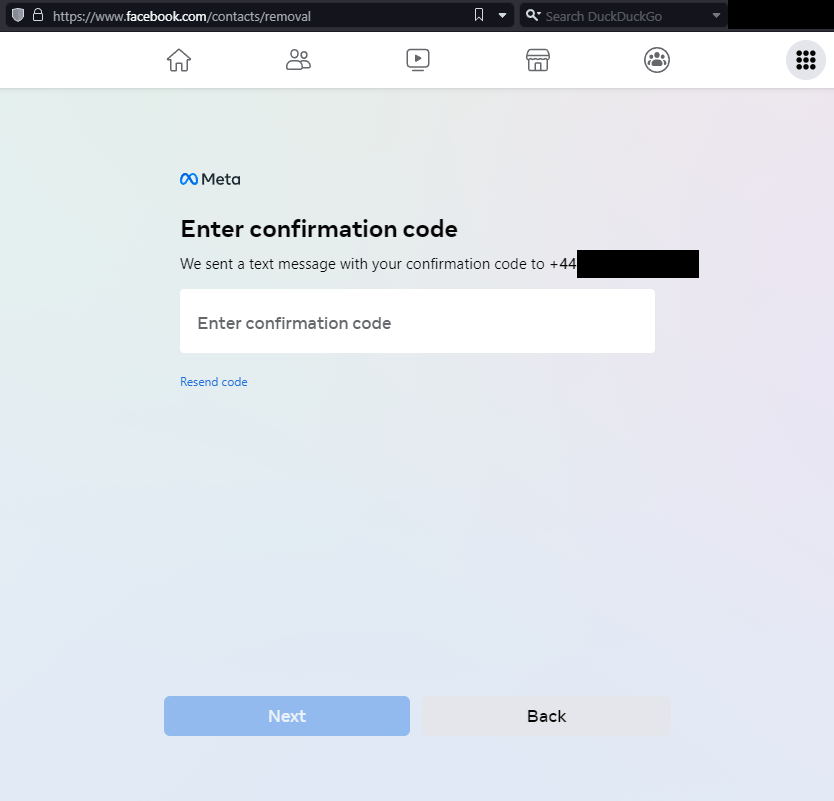Open the nine-dot Menu grid icon
This screenshot has height=801, width=834.
pyautogui.click(x=806, y=60)
